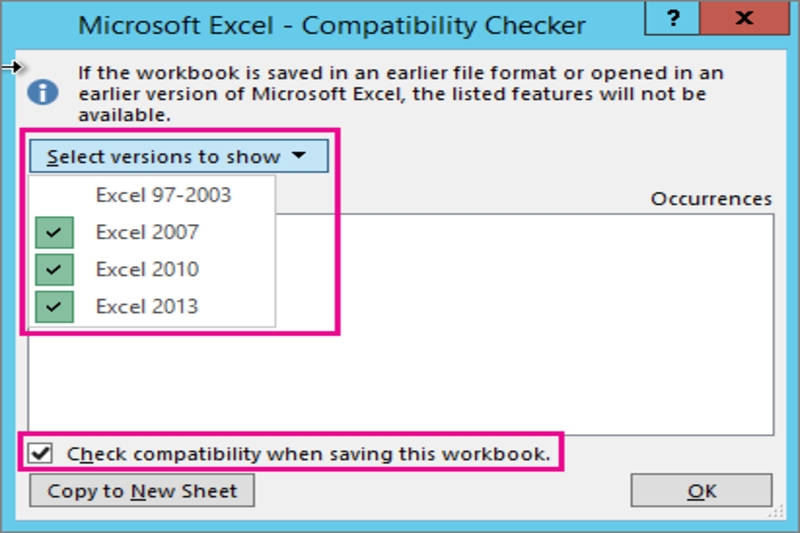
Task: Click the arrow on Select versions button
Action: coord(299,156)
